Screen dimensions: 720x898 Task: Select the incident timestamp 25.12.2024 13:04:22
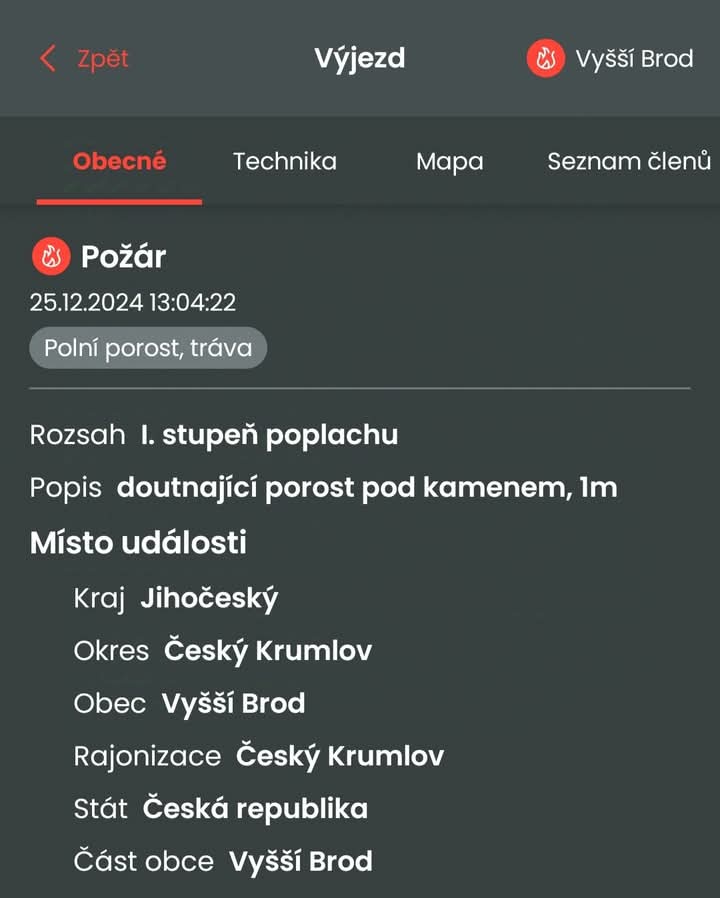133,302
